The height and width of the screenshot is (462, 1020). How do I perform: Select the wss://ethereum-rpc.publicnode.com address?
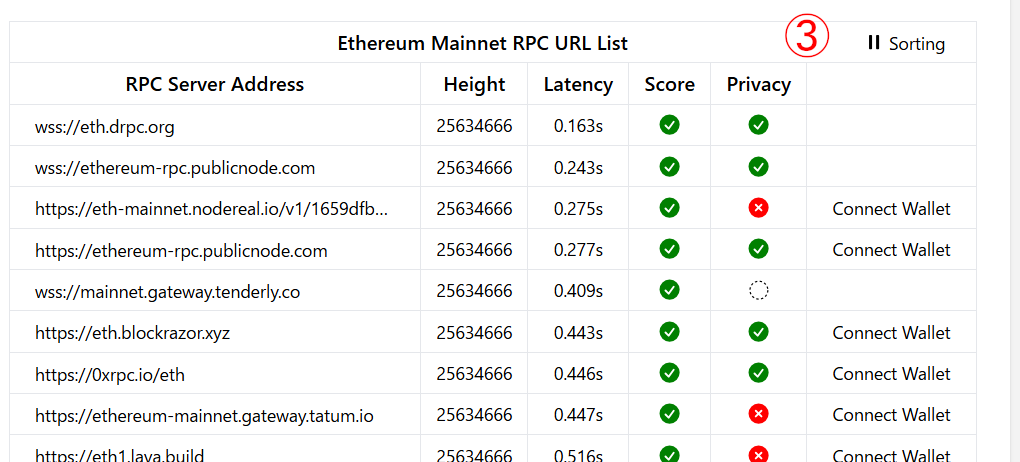(175, 168)
